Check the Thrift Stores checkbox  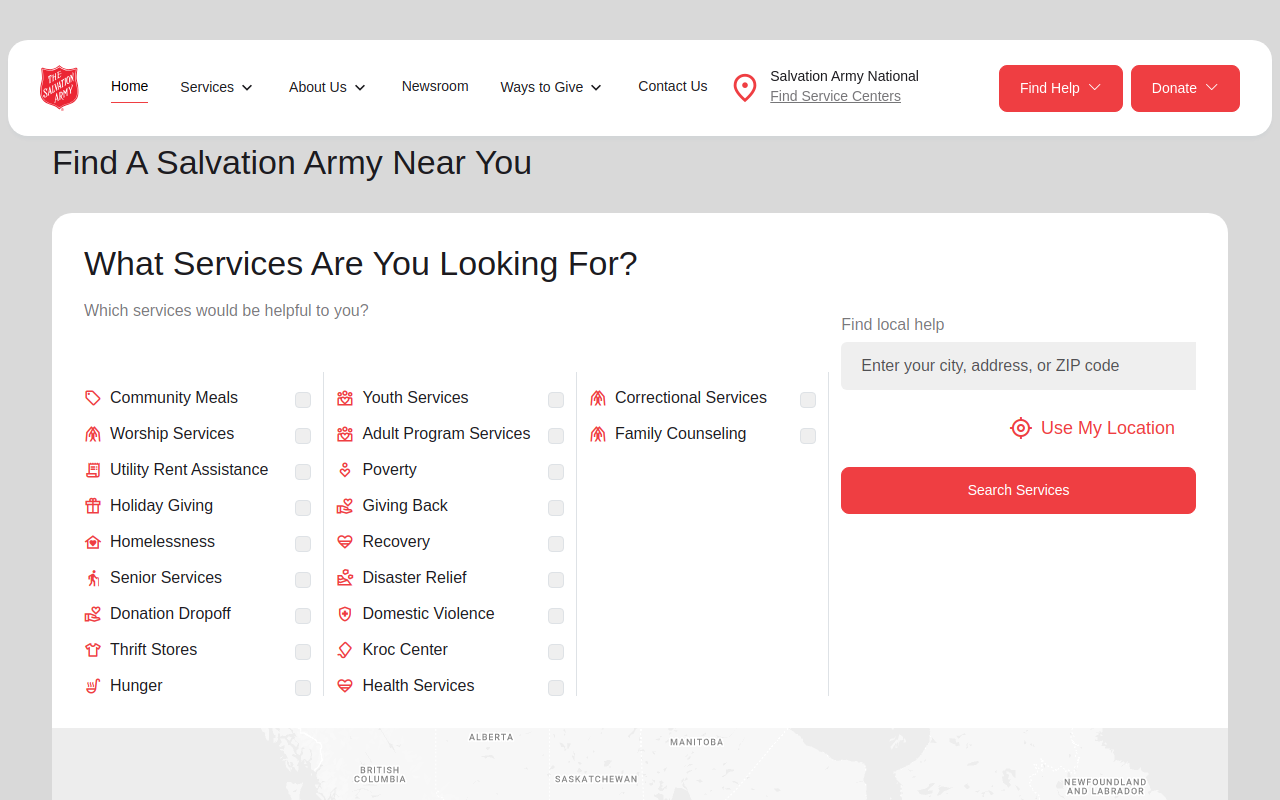pos(303,652)
